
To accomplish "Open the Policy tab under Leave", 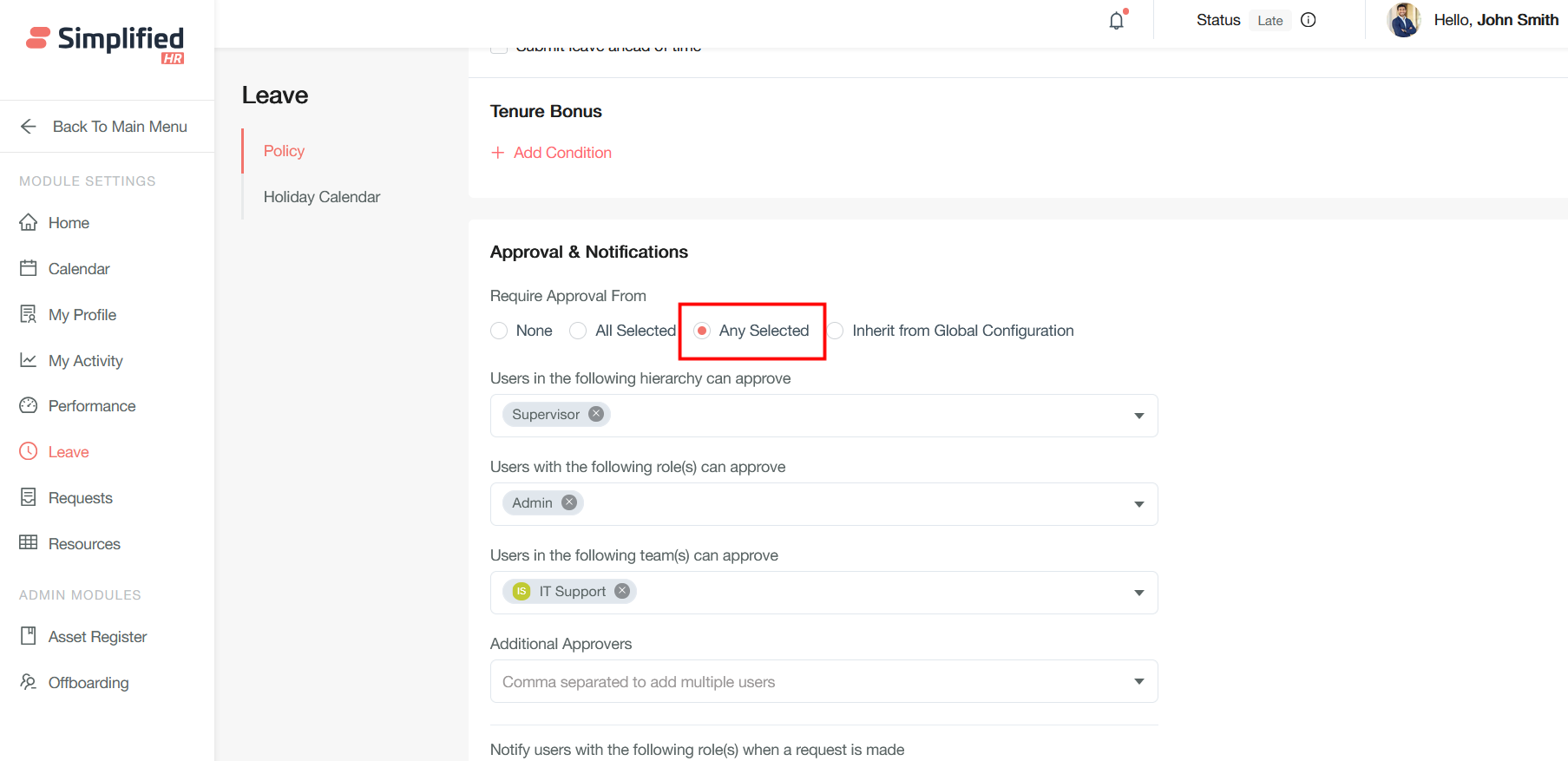I will coord(284,151).
